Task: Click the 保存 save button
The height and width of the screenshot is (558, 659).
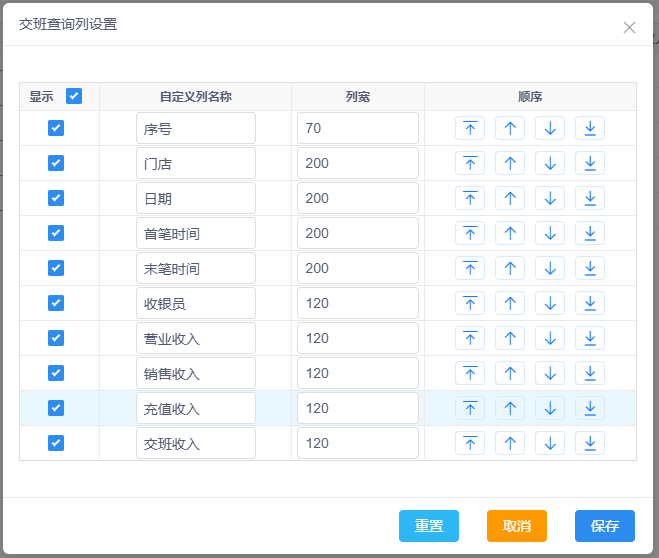Action: (x=605, y=526)
